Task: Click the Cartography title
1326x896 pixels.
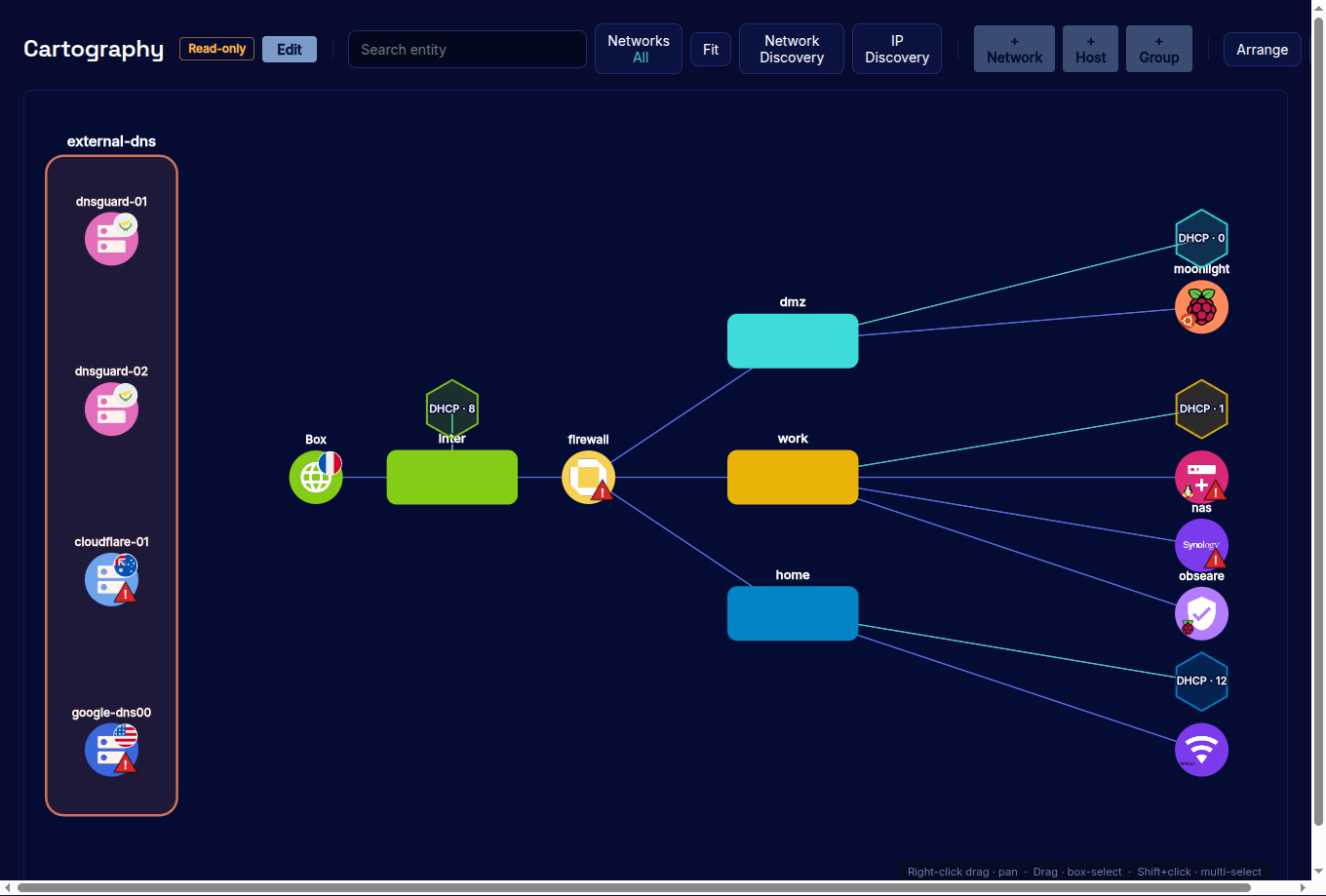Action: click(94, 49)
